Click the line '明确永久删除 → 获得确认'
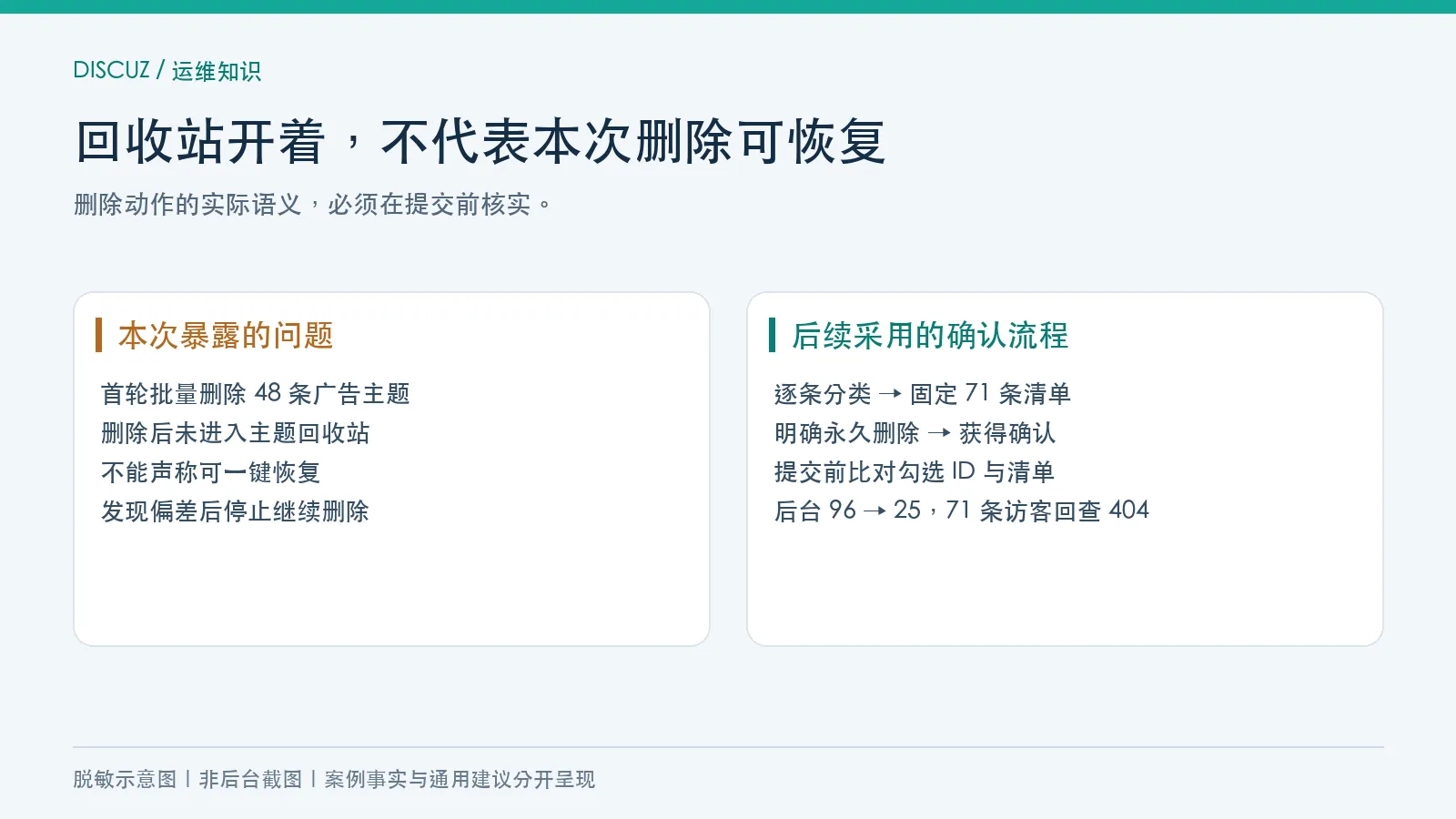 point(915,432)
